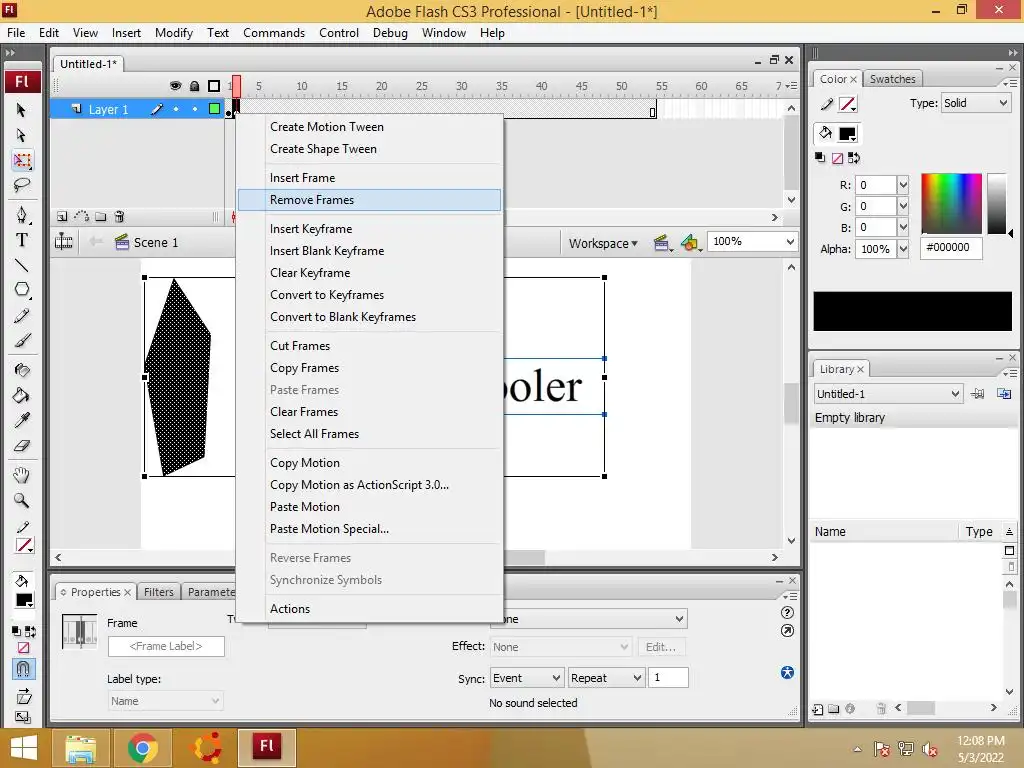Select the Pencil tool
Image resolution: width=1024 pixels, height=768 pixels.
coord(22,316)
